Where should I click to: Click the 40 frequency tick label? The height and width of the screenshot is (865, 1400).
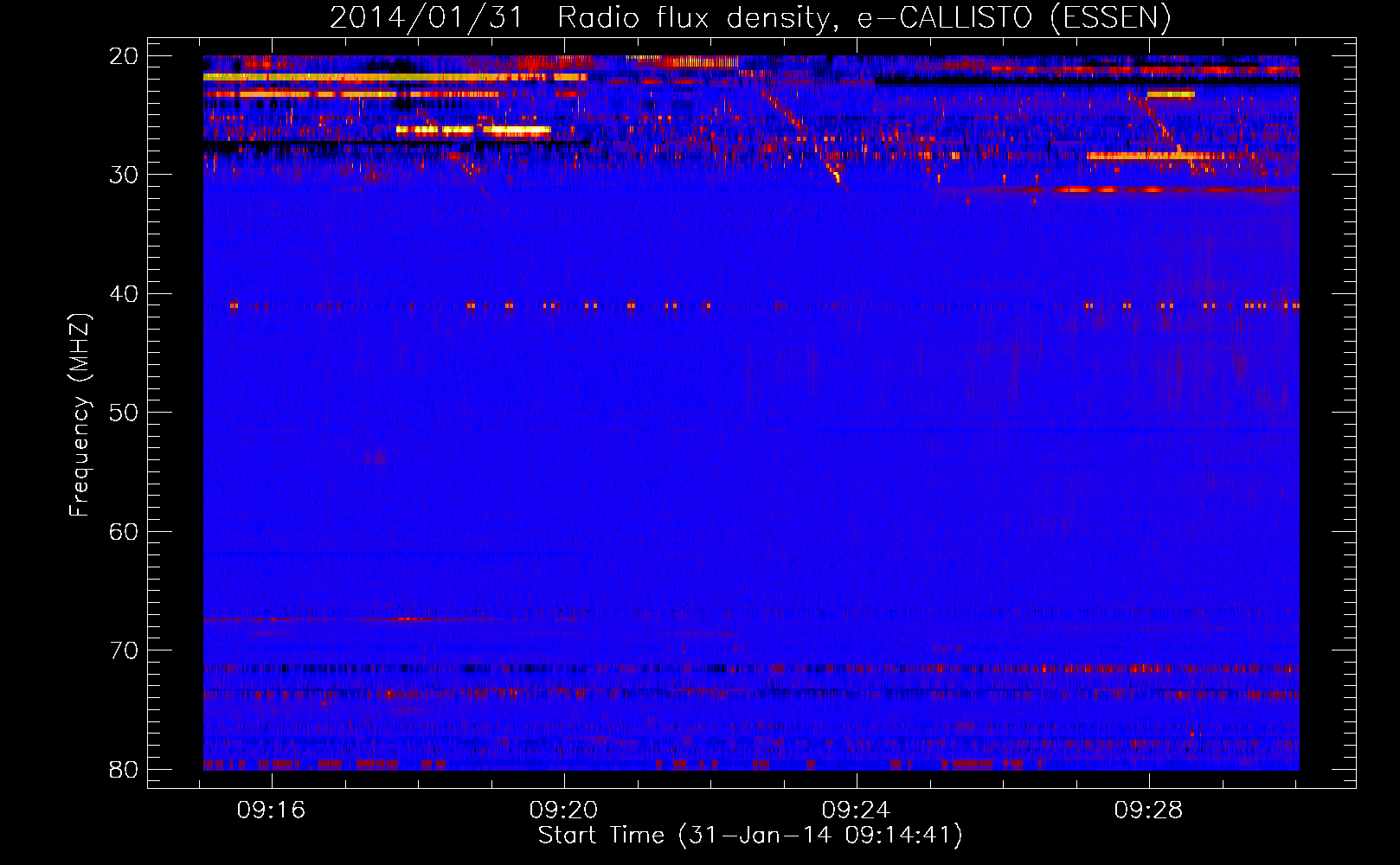pyautogui.click(x=125, y=294)
